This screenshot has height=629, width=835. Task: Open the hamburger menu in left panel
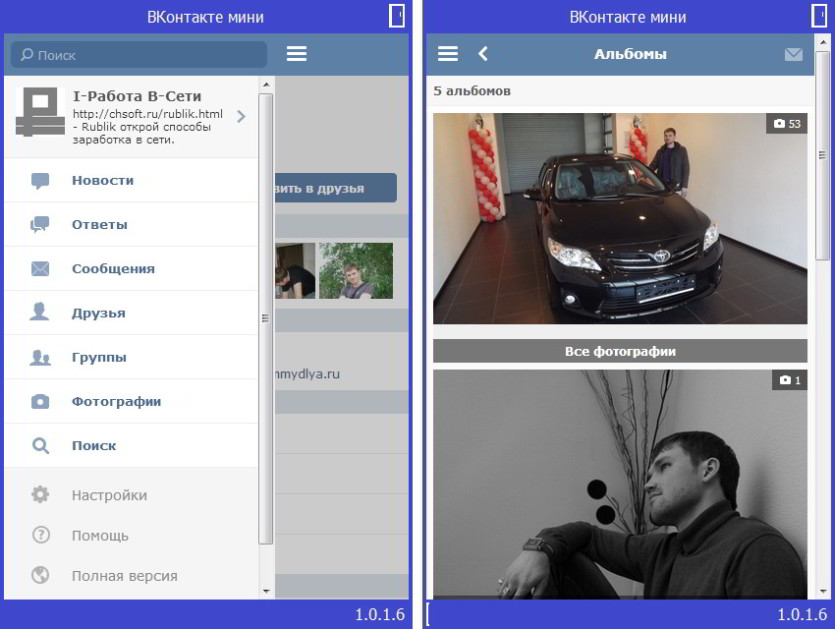pyautogui.click(x=297, y=54)
